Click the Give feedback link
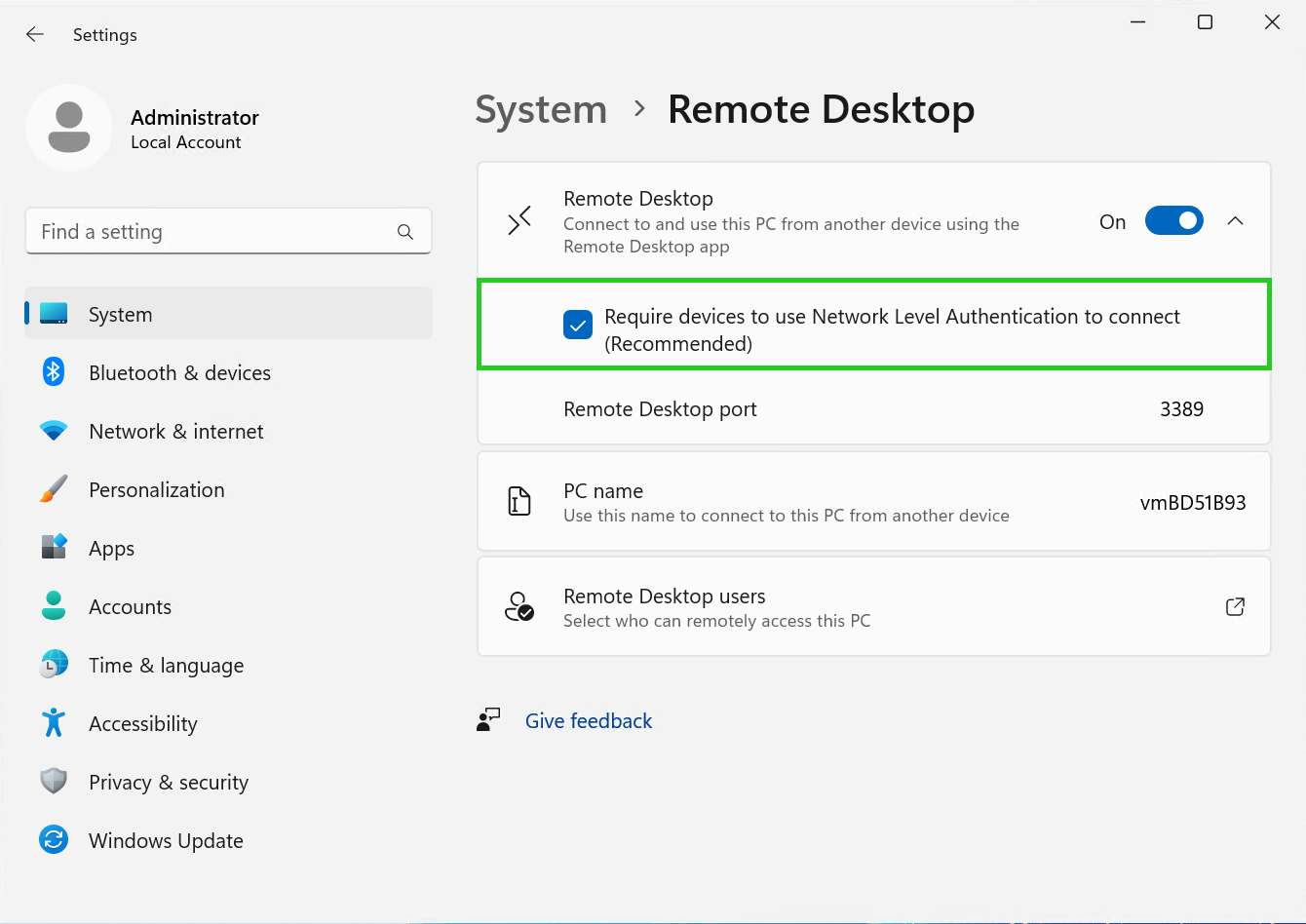The height and width of the screenshot is (924, 1306). 588,720
